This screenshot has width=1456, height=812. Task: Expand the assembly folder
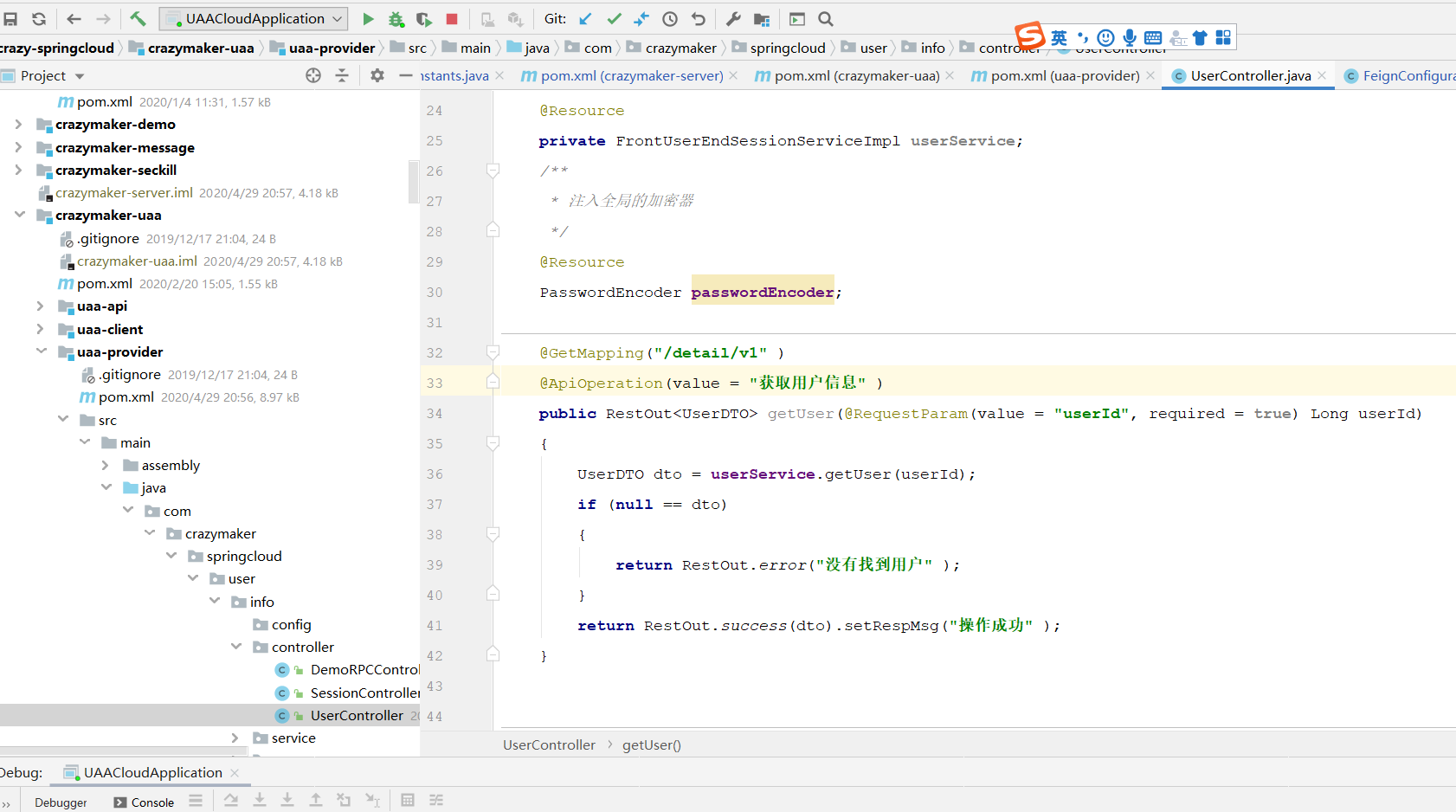[106, 466]
